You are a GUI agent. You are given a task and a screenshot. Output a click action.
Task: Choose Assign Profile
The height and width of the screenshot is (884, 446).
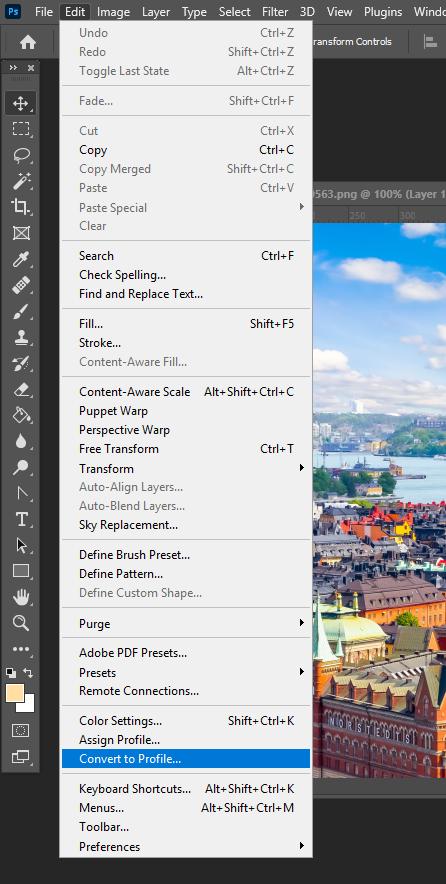pyautogui.click(x=186, y=739)
